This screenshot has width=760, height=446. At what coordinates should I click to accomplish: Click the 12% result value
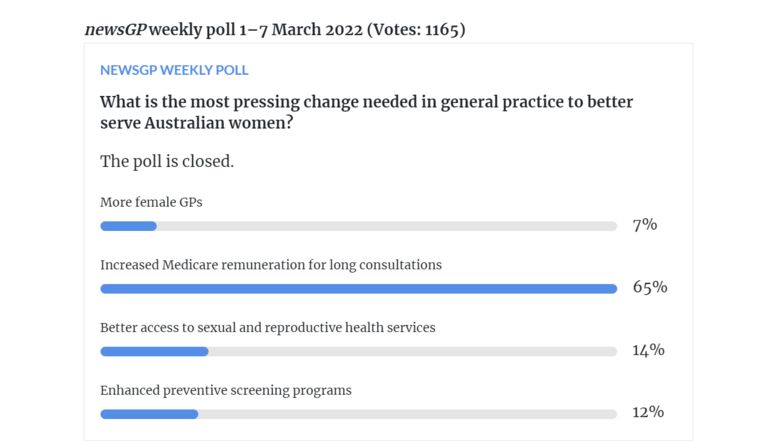click(x=649, y=412)
